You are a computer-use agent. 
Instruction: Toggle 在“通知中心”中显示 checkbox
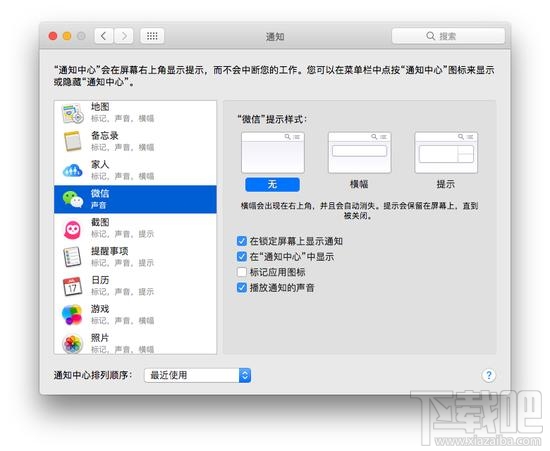click(242, 256)
